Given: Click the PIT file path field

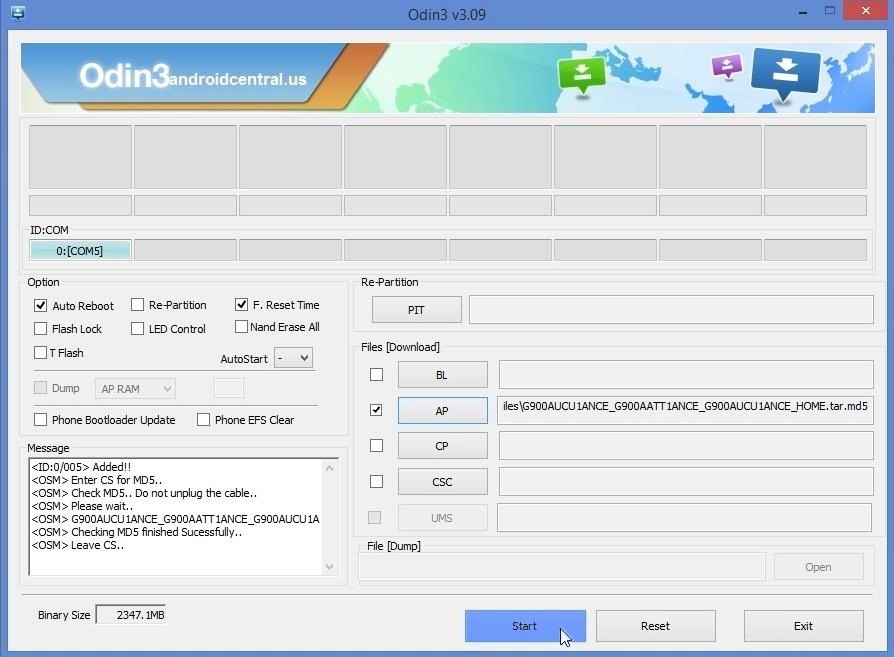Looking at the screenshot, I should point(671,310).
